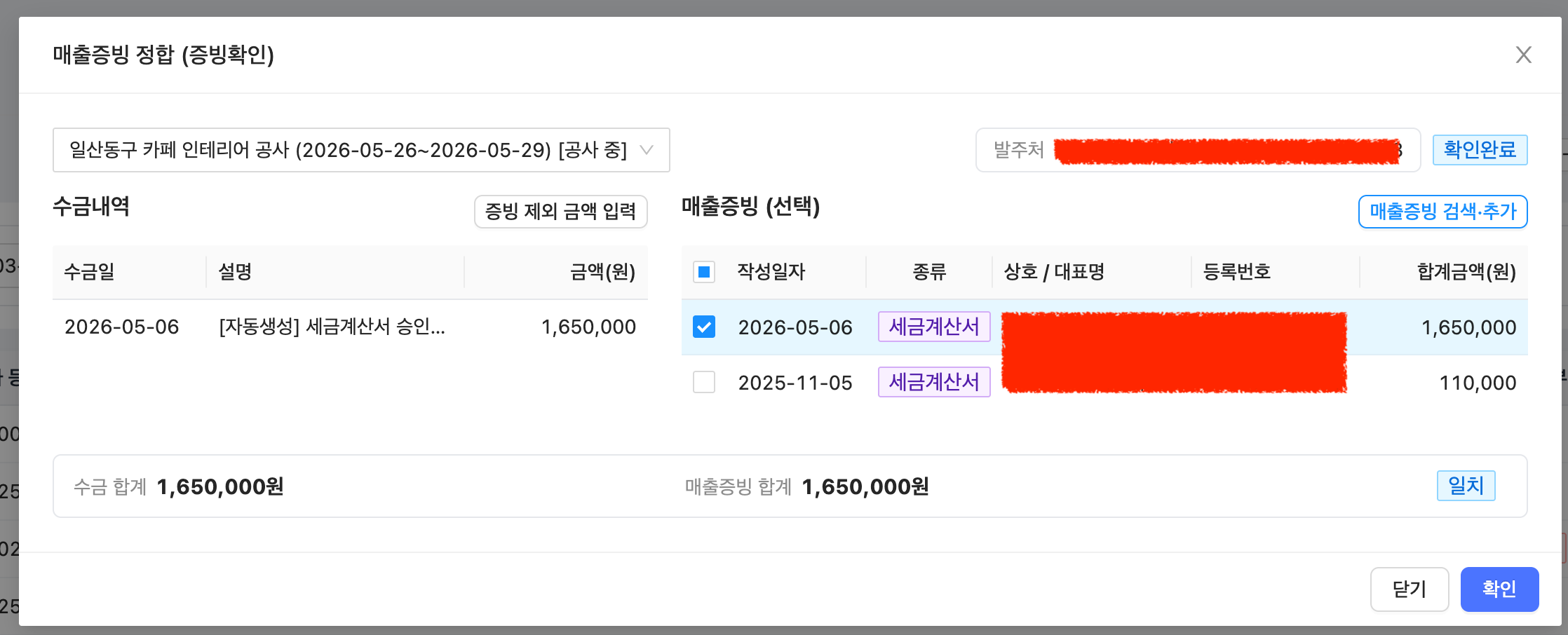Click the 작성일자 column header
The image size is (1568, 635).
tap(771, 272)
